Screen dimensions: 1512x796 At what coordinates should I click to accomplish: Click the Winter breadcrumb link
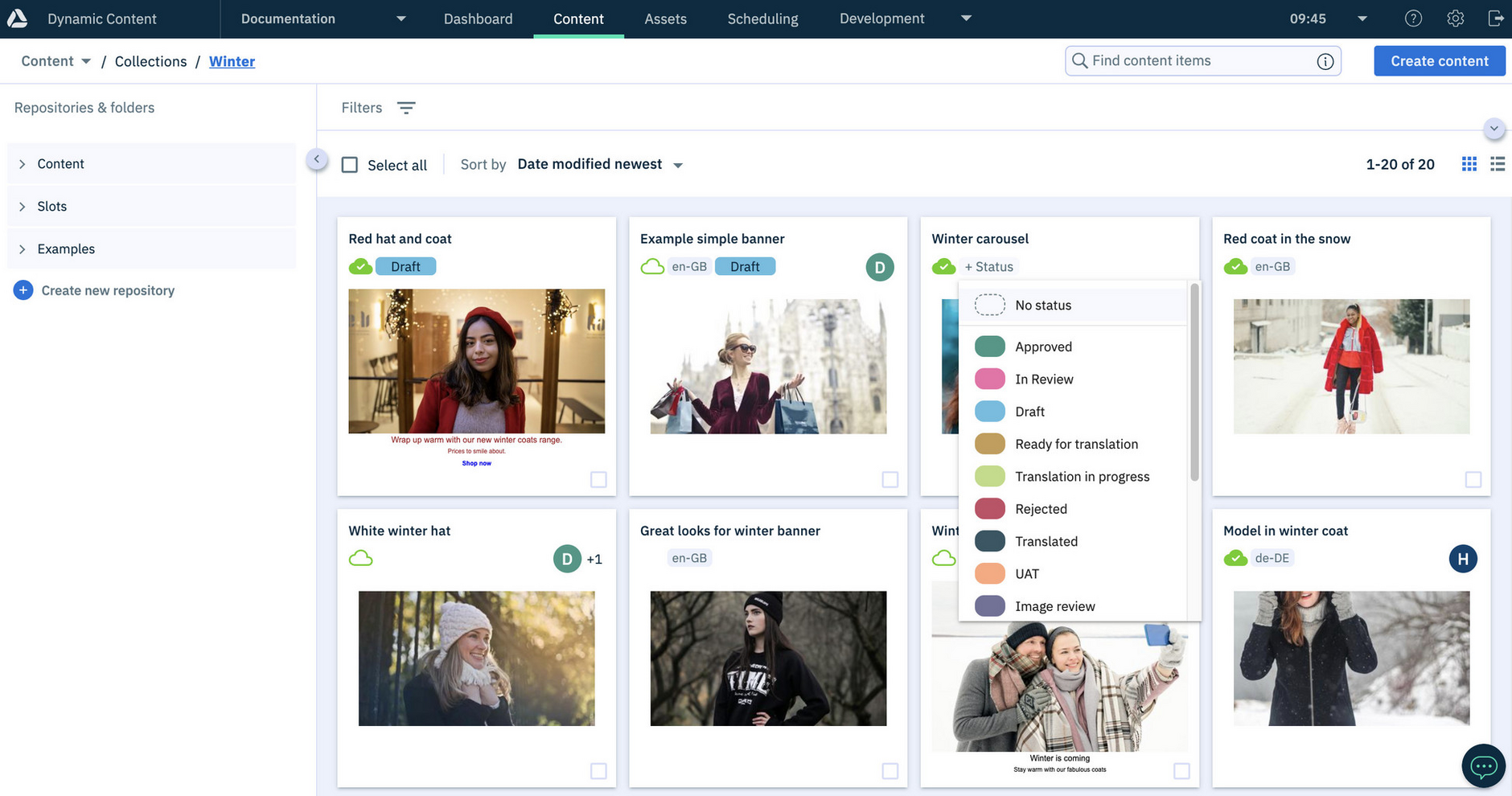tap(232, 61)
